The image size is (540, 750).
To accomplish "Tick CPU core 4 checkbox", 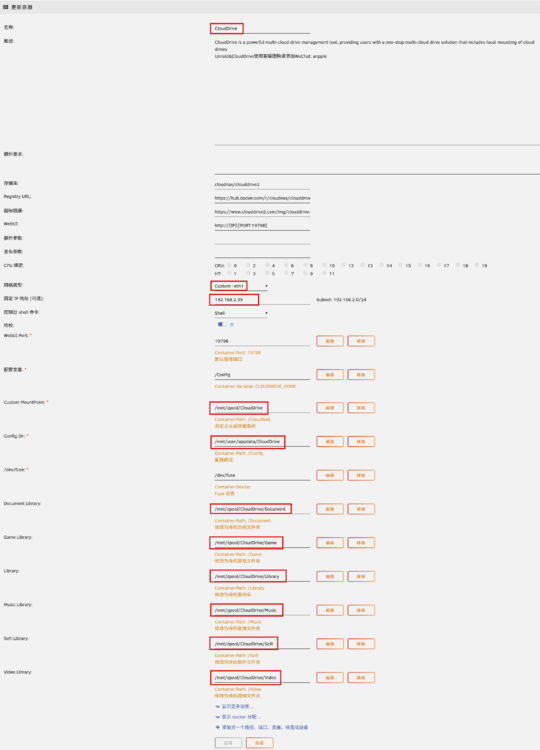I will (267, 265).
